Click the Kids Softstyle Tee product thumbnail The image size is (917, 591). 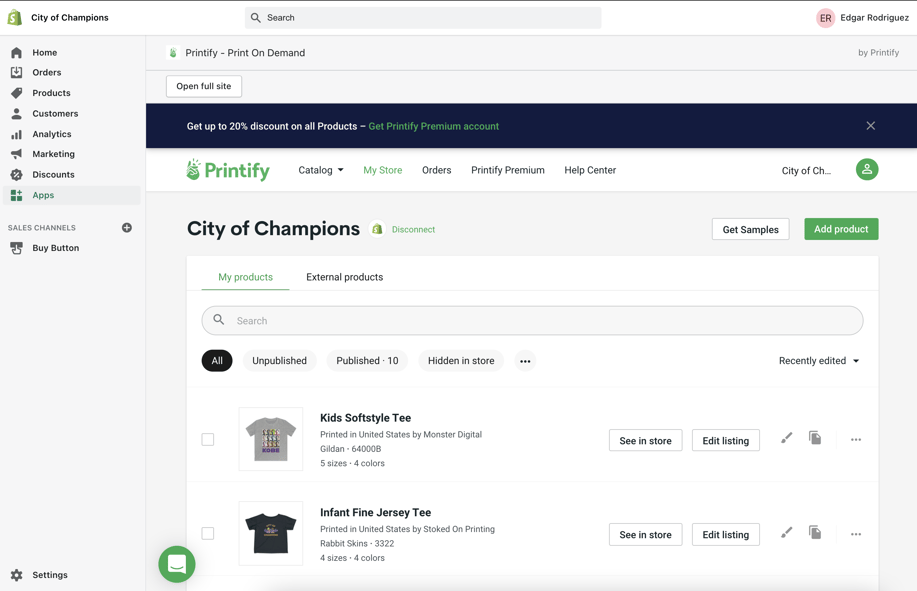pyautogui.click(x=271, y=439)
